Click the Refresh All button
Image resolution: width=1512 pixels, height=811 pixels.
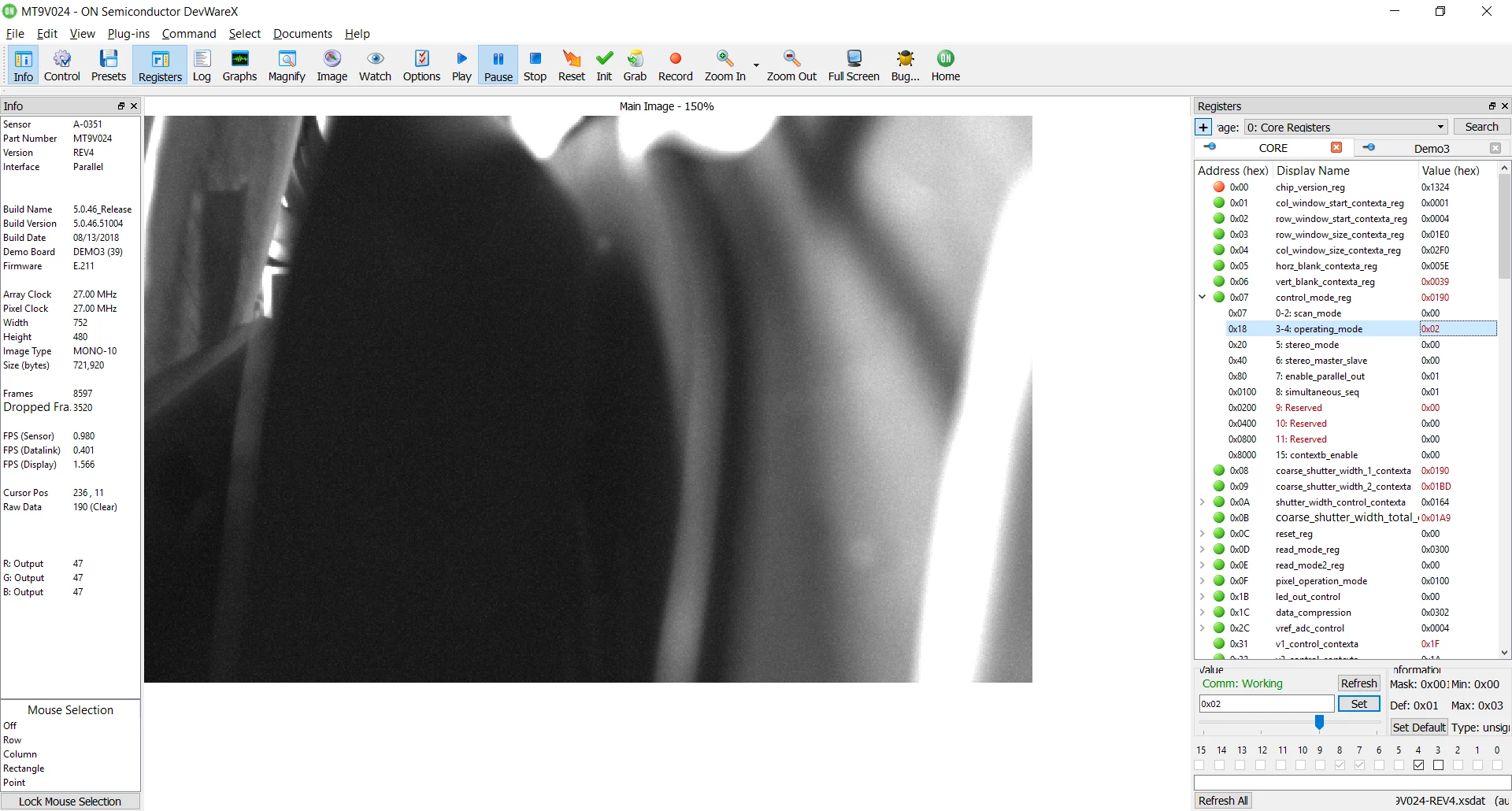[x=1223, y=801]
